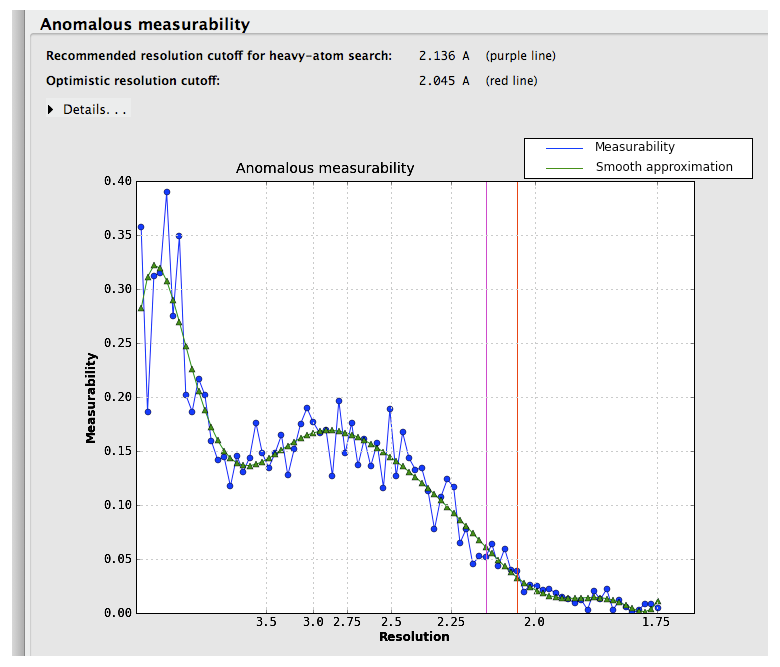Screen dimensions: 780x667
Task: Click the "Details. . ." label text
Action: click(95, 109)
